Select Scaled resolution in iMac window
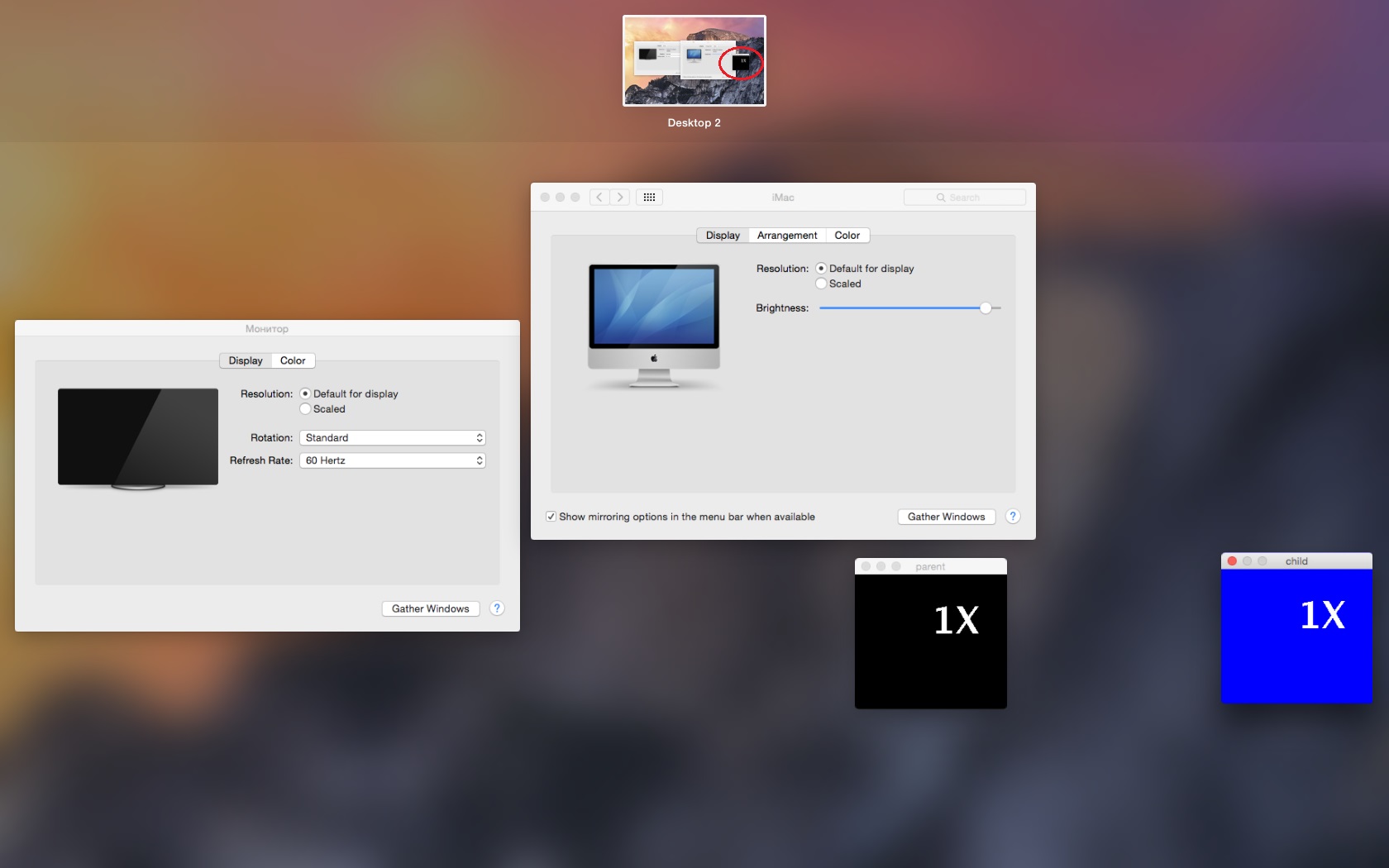The image size is (1389, 868). coord(821,284)
